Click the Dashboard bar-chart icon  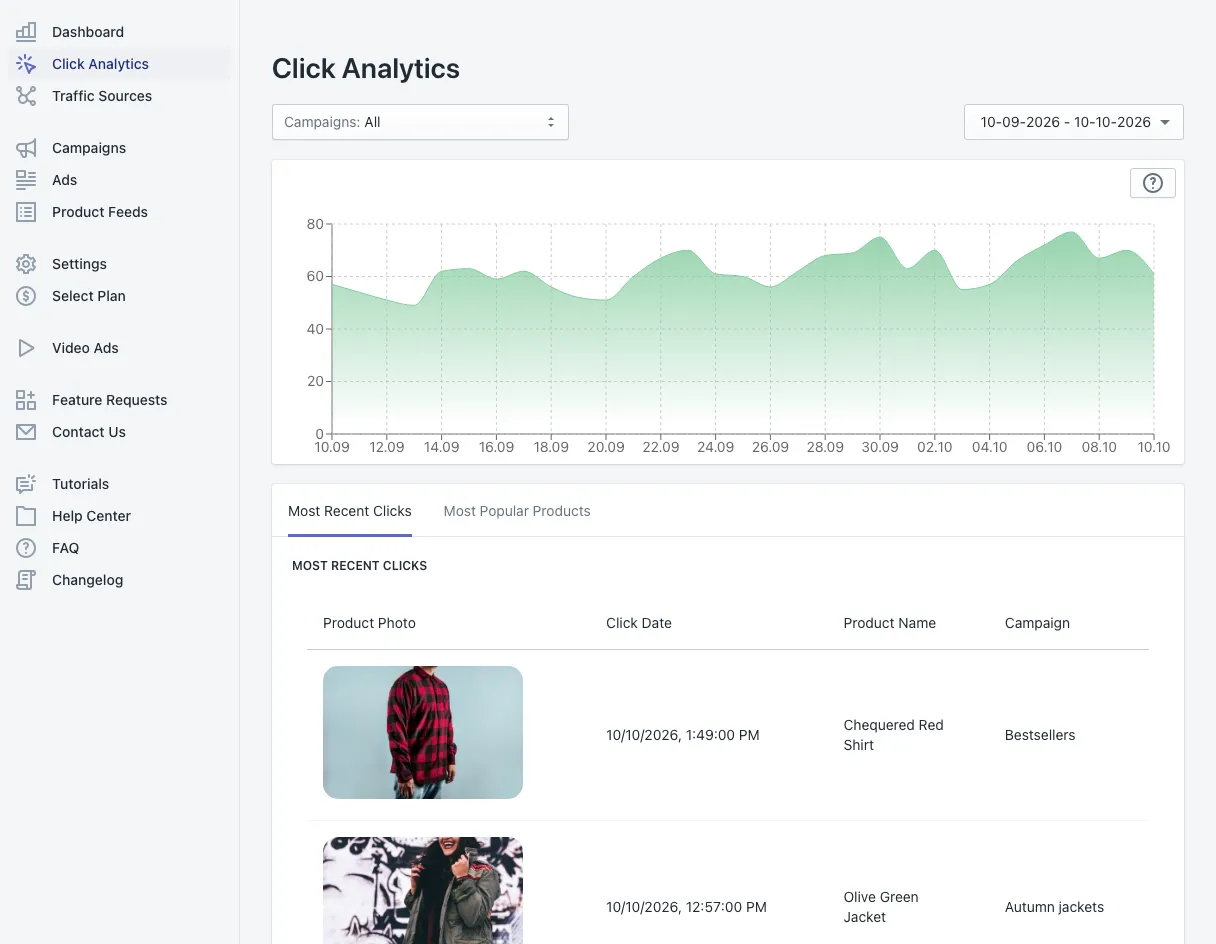coord(26,32)
